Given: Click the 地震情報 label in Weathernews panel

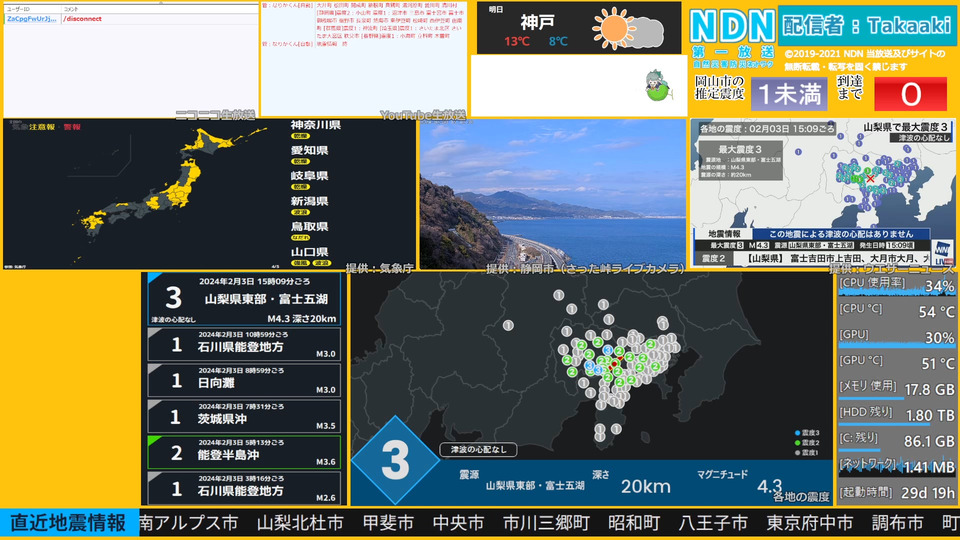Looking at the screenshot, I should tap(724, 234).
